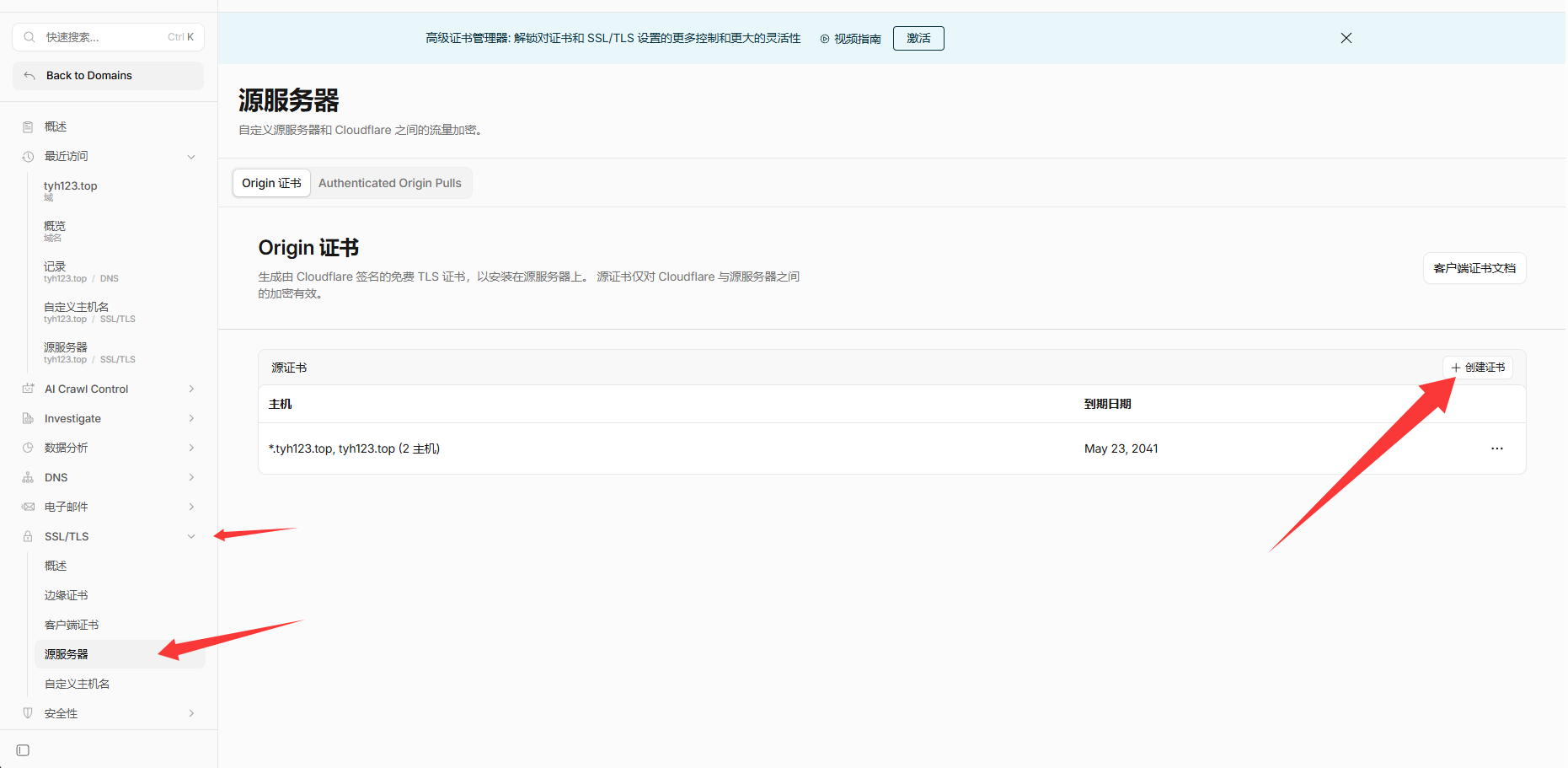Viewport: 1568px width, 768px height.
Task: Click the AI Crawl Control sidebar label
Action: tap(86, 389)
